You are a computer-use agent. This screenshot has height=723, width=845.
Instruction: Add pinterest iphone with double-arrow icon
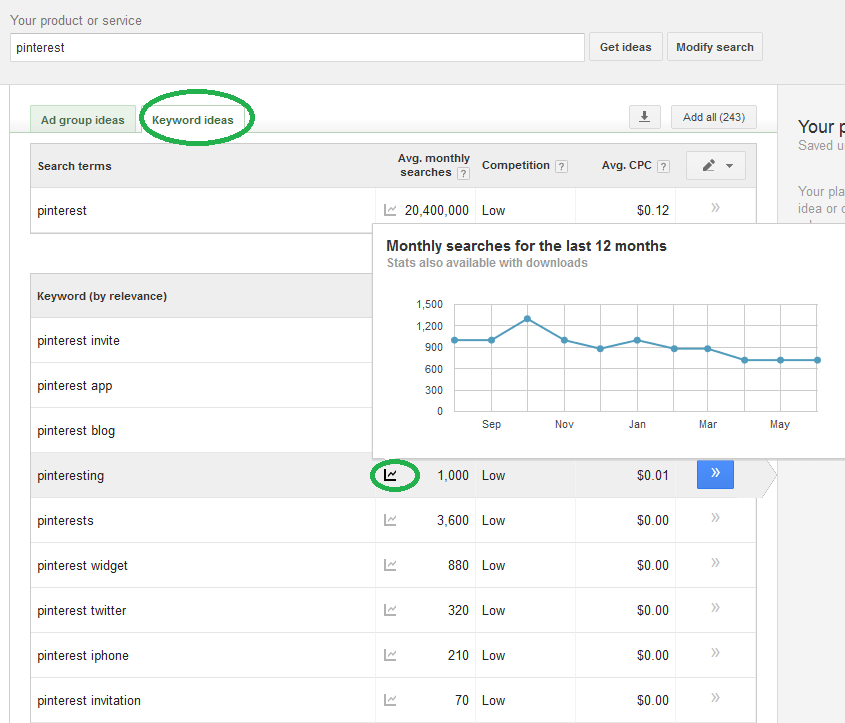point(715,653)
